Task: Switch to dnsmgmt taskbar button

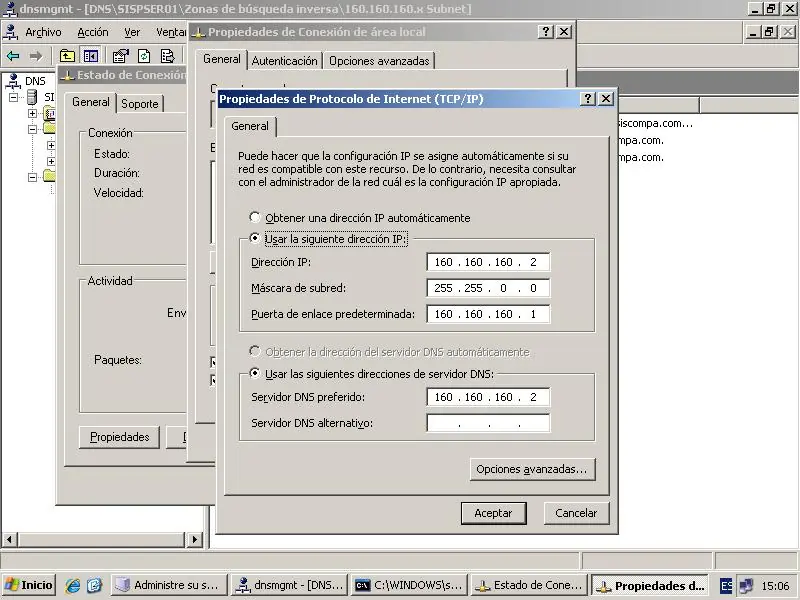Action: [289, 585]
